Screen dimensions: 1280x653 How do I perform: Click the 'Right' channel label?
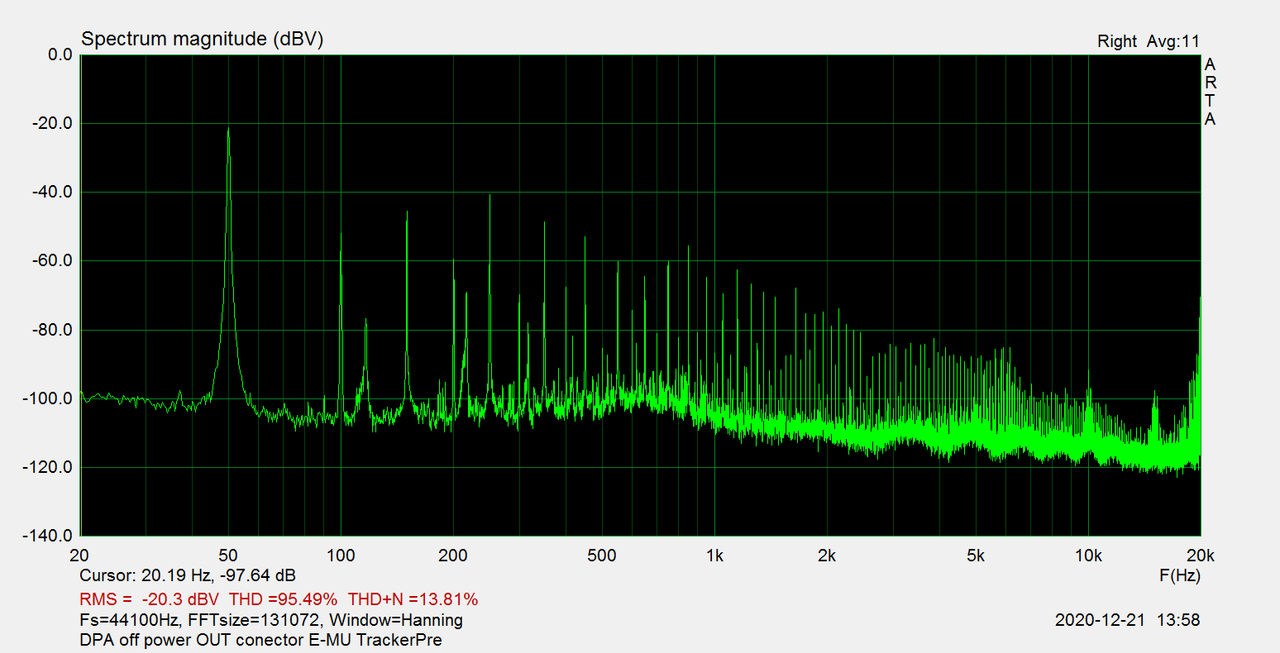click(1117, 41)
